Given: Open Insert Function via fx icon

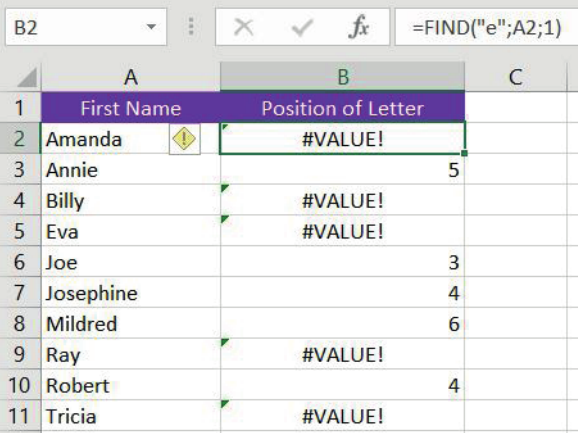Looking at the screenshot, I should (x=359, y=27).
